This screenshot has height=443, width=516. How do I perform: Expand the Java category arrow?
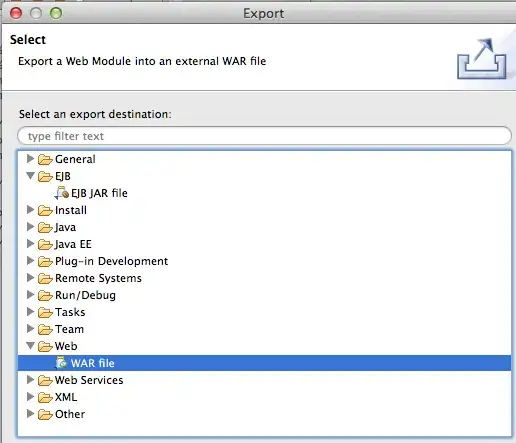[x=30, y=227]
